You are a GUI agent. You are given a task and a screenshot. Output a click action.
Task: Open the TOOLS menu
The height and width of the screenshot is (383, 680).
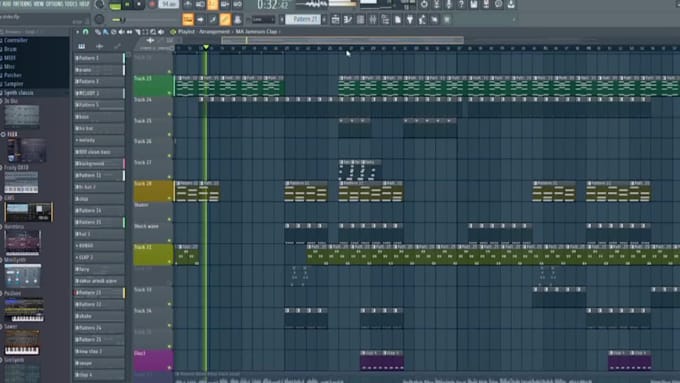point(71,3)
